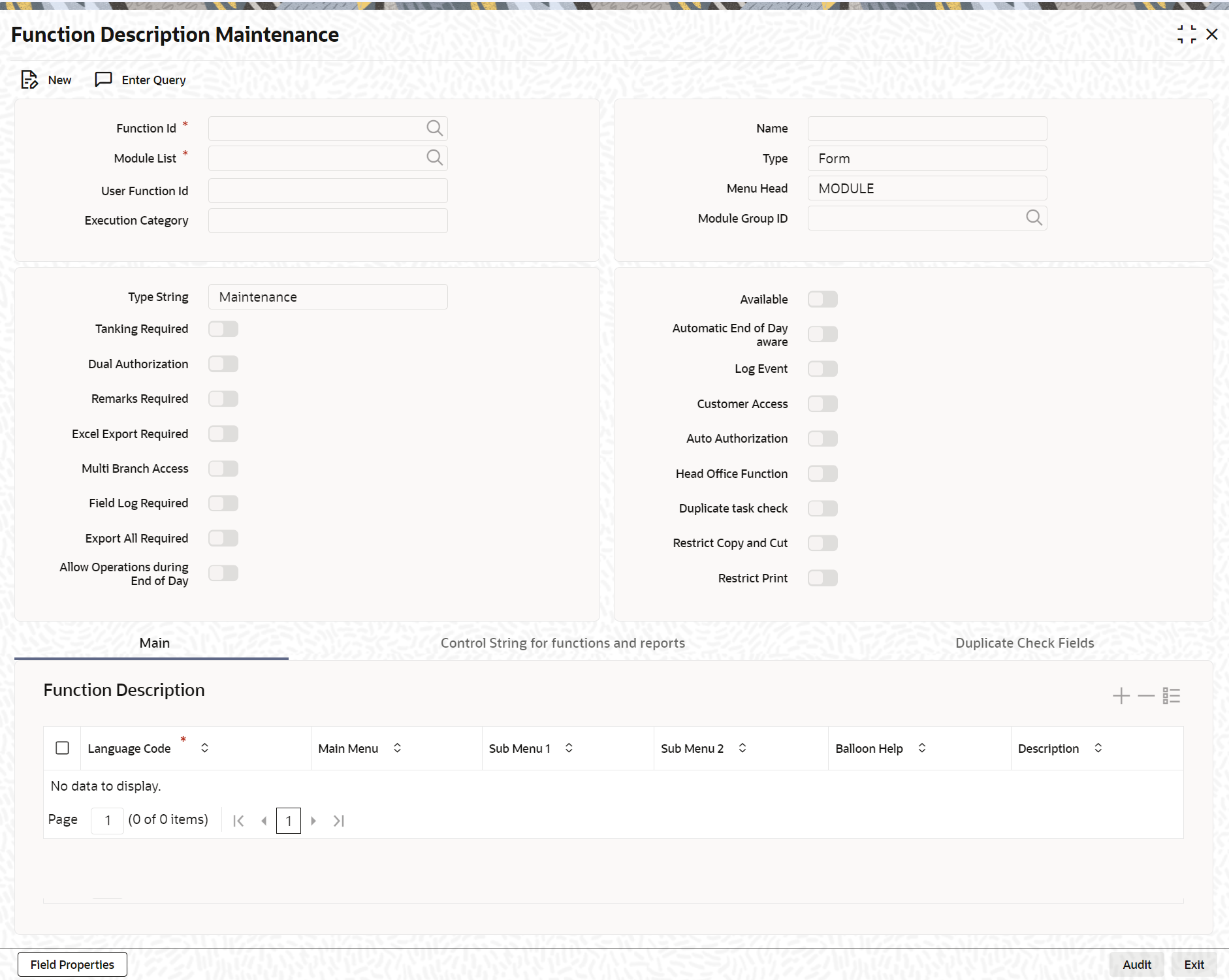Viewport: 1229px width, 980px height.
Task: Add a row to Function Description table
Action: [x=1121, y=696]
